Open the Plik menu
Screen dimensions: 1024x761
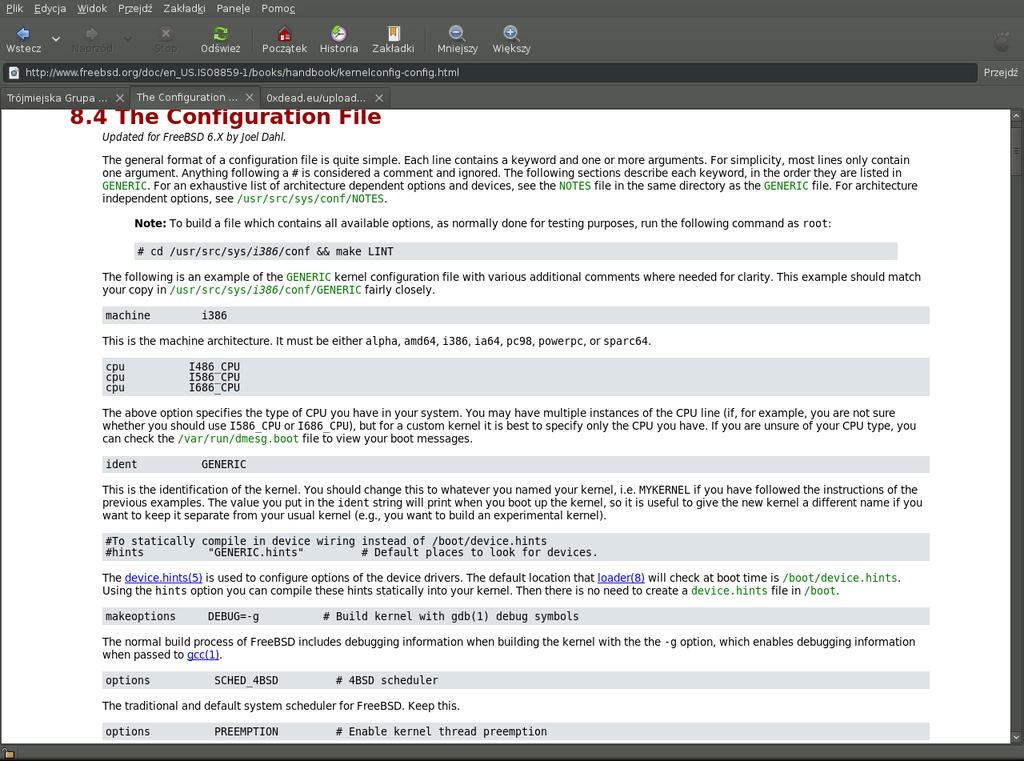click(x=14, y=8)
